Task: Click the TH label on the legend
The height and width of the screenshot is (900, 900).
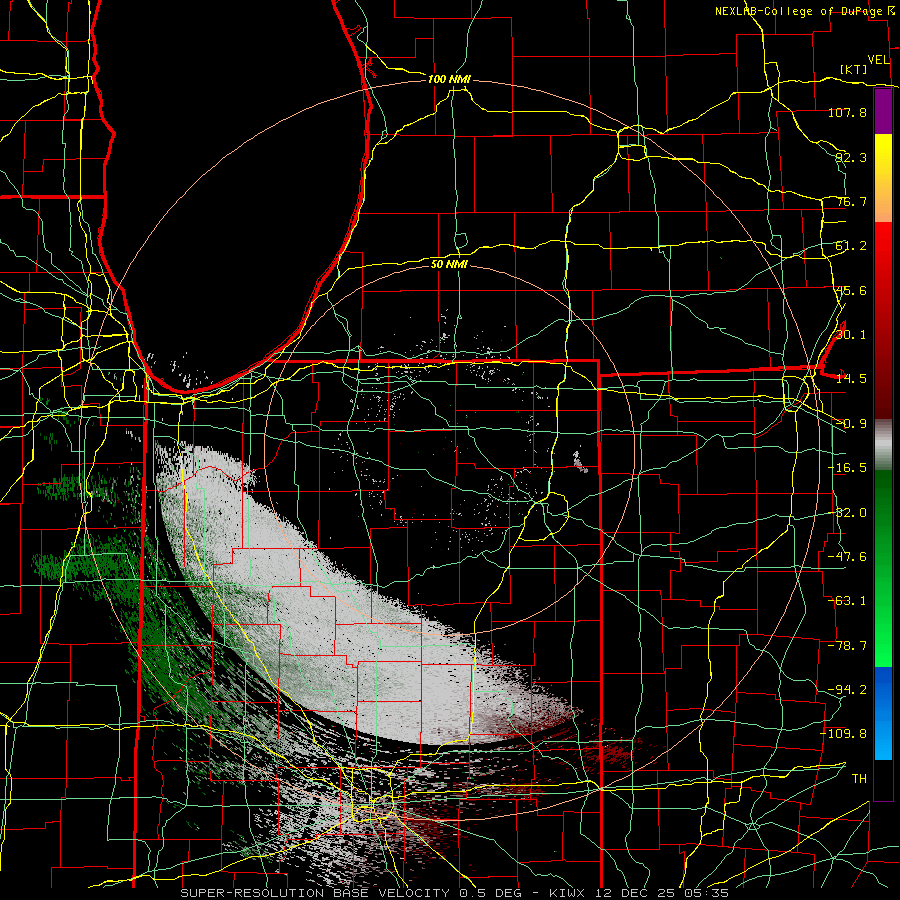Action: [859, 779]
